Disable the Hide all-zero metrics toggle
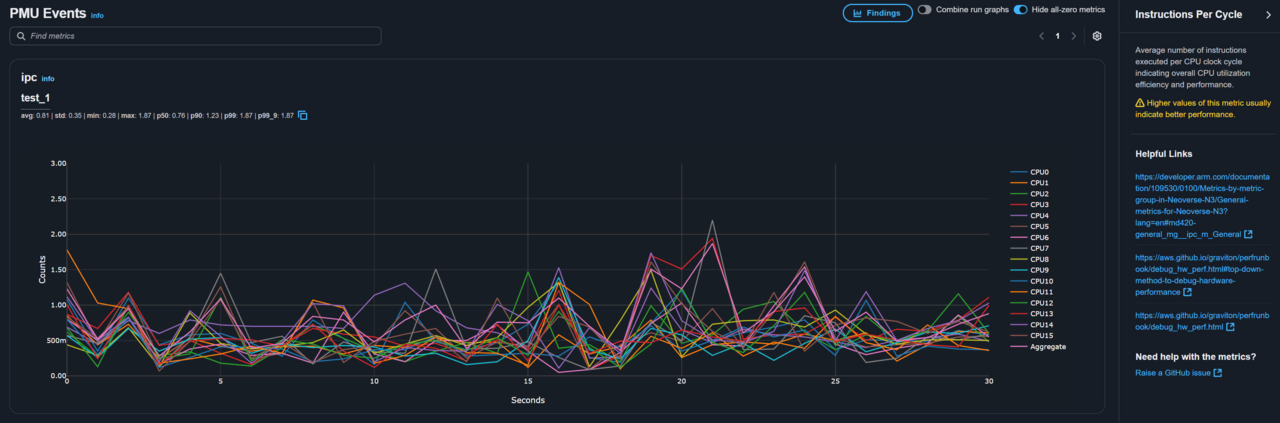1280x423 pixels. pyautogui.click(x=1020, y=10)
